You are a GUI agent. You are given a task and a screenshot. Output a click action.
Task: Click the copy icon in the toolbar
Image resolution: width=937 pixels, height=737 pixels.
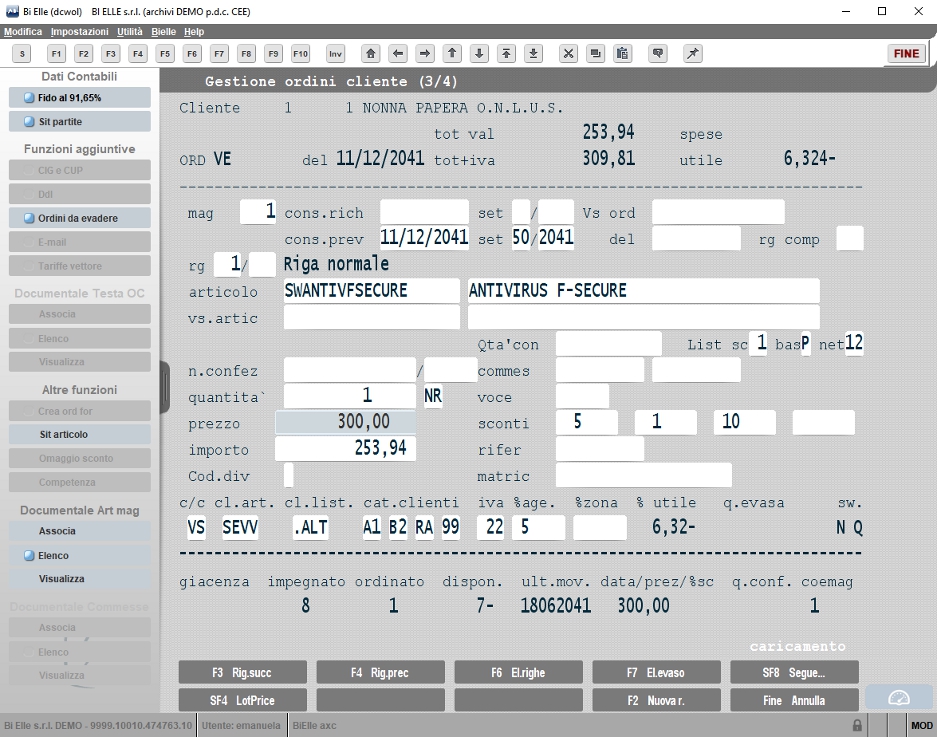pos(595,54)
